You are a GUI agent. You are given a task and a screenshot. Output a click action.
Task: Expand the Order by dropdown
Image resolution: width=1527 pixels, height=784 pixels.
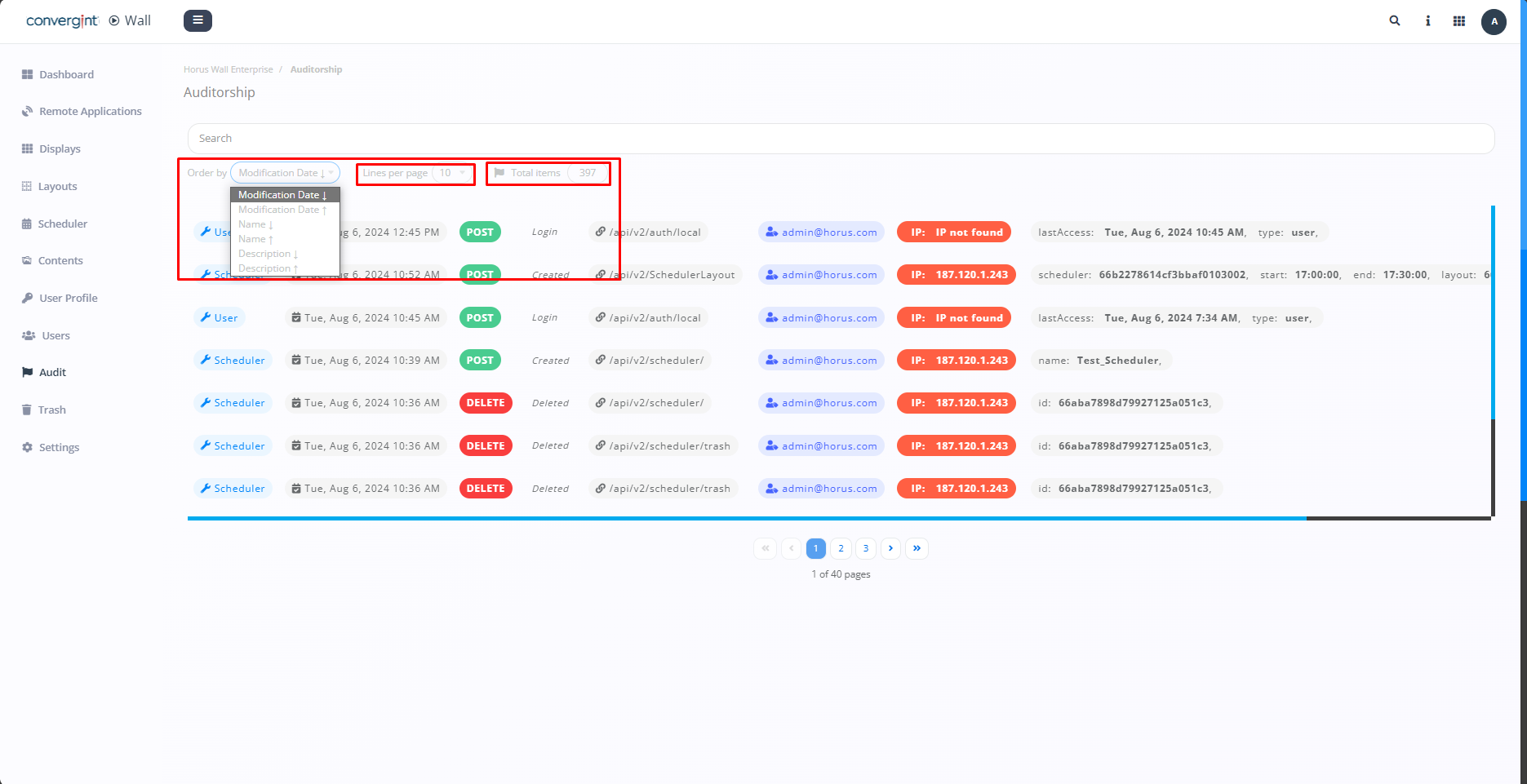[x=285, y=173]
